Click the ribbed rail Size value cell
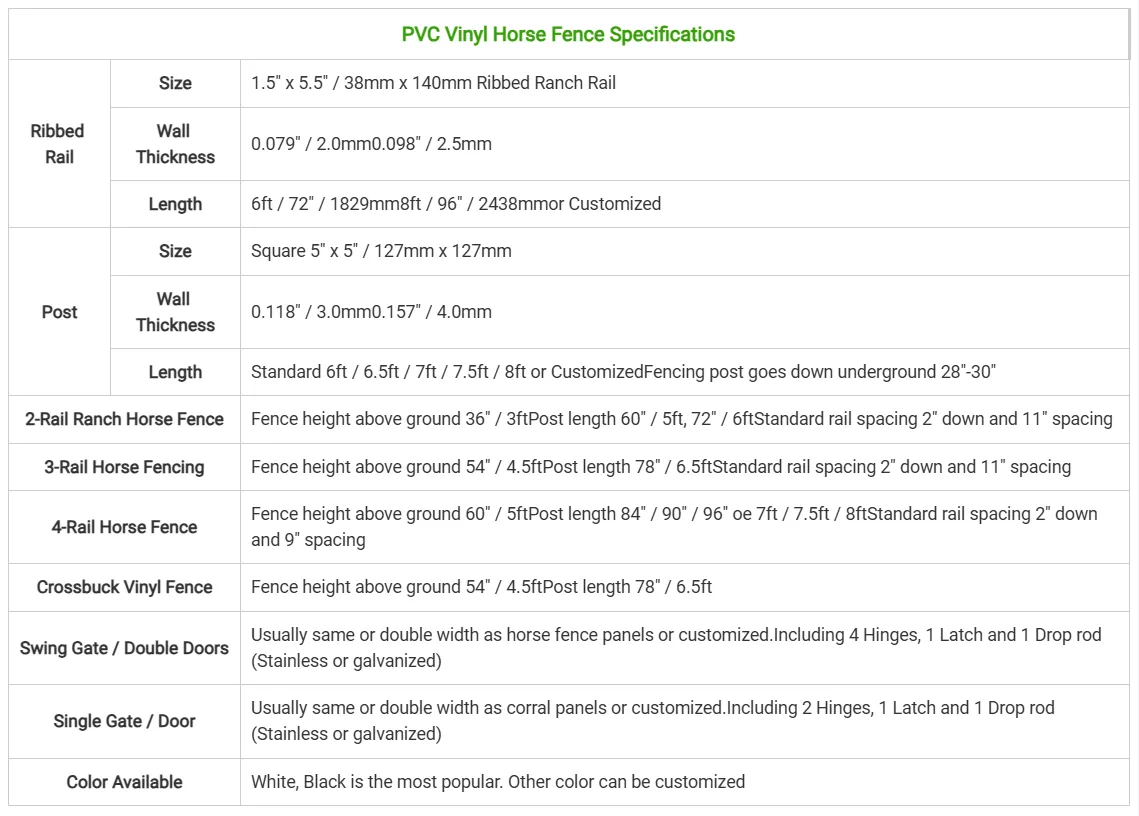This screenshot has width=1139, height=816. click(433, 84)
